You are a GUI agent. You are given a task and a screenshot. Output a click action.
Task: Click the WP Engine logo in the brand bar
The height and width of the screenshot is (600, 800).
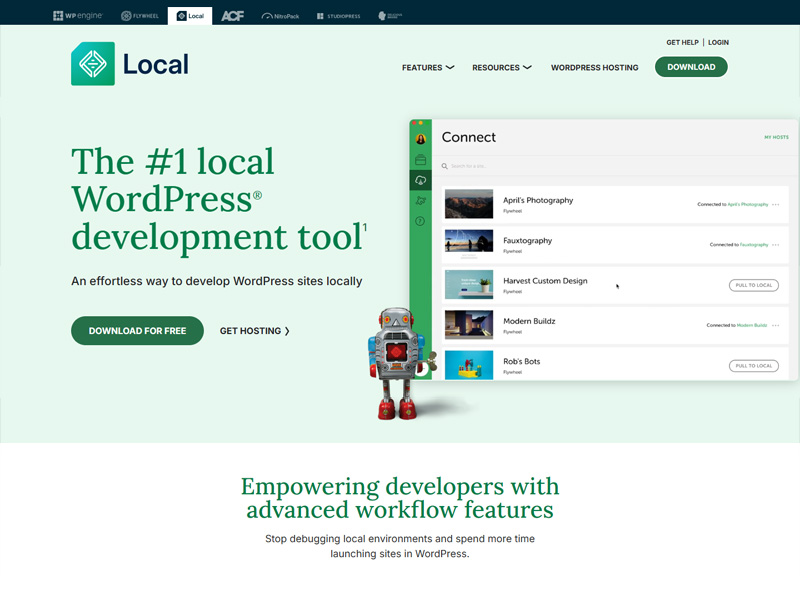[78, 15]
